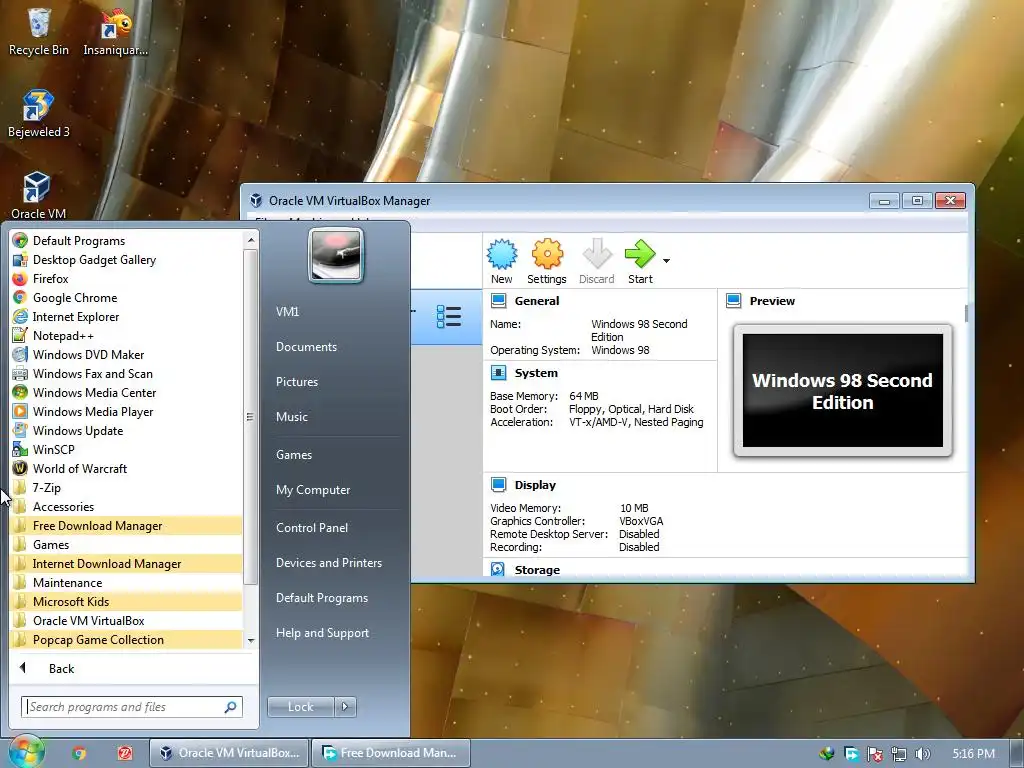Expand the Accessories folder
This screenshot has height=768, width=1024.
127,507
